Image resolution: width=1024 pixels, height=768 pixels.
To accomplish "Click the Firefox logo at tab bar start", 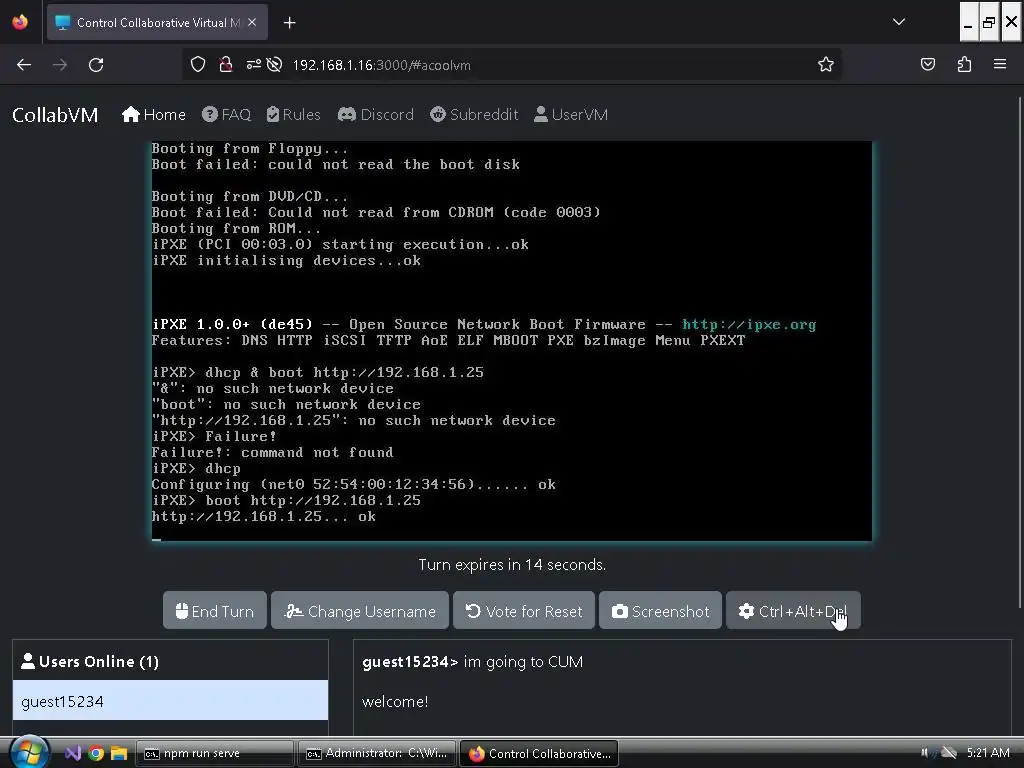I will coord(20,22).
